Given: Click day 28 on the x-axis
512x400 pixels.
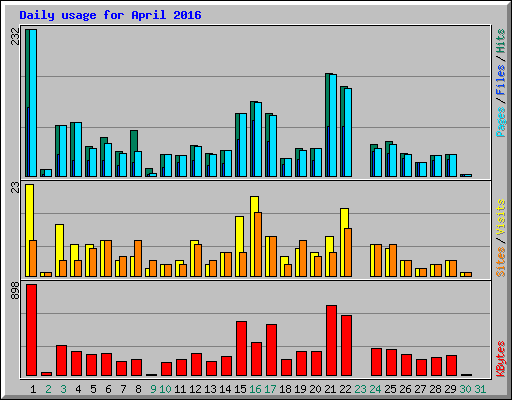Looking at the screenshot, I should pos(435,389).
